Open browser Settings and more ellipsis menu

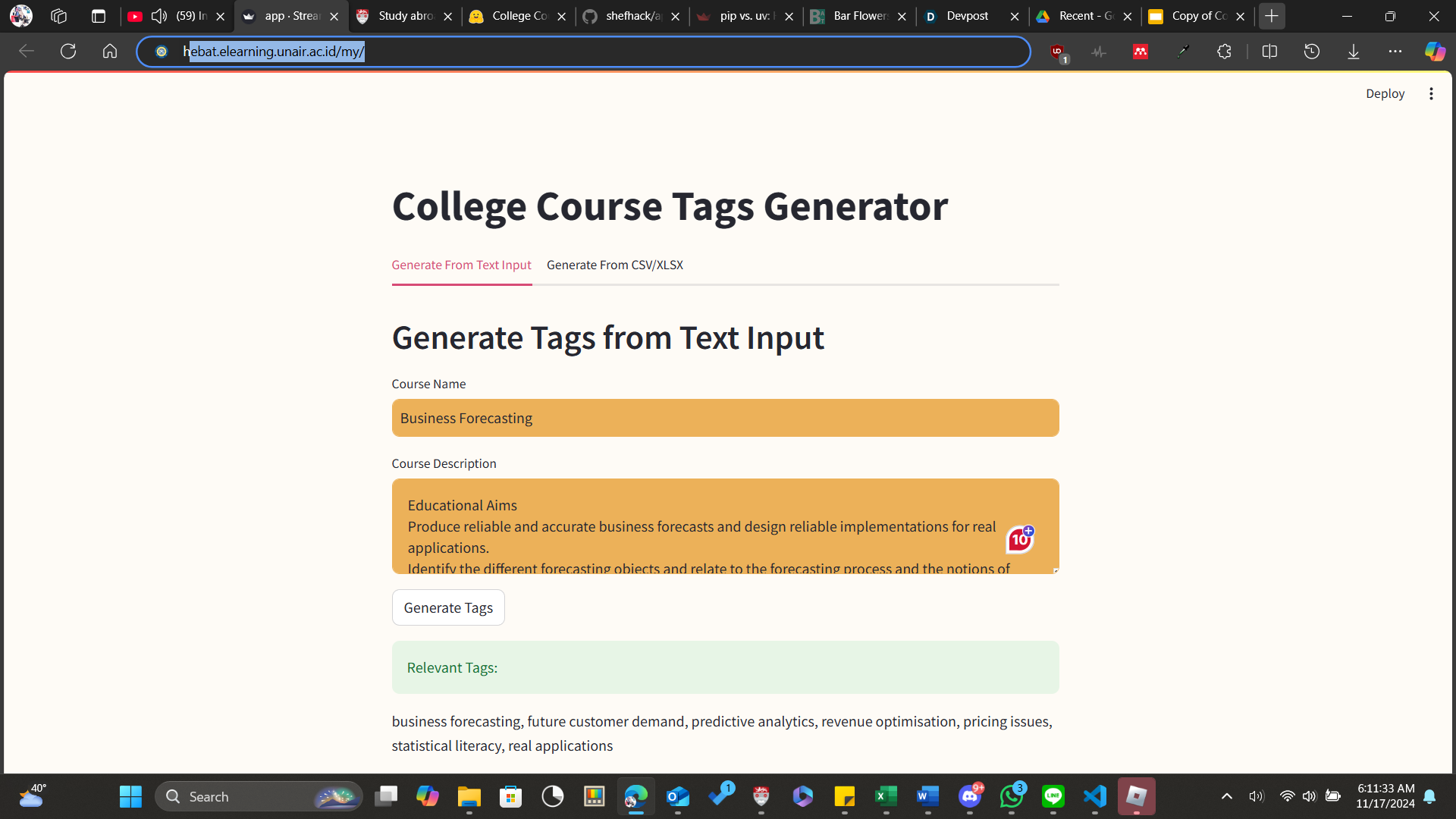[x=1395, y=52]
